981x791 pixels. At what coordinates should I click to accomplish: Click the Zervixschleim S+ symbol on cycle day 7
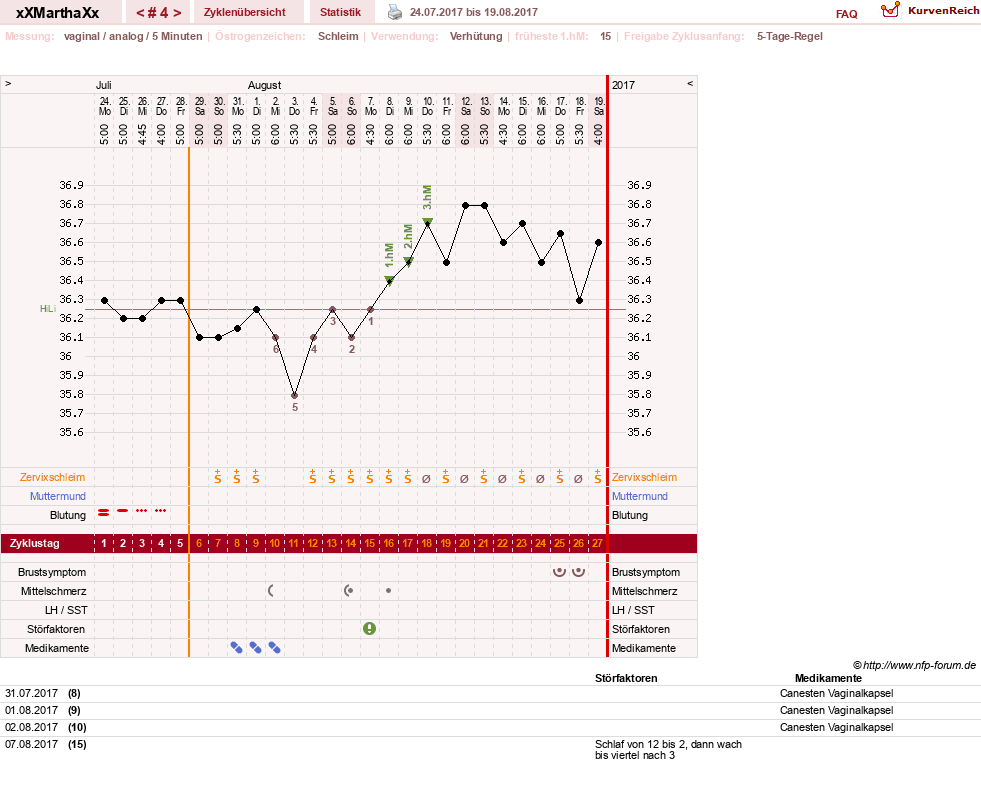[218, 476]
